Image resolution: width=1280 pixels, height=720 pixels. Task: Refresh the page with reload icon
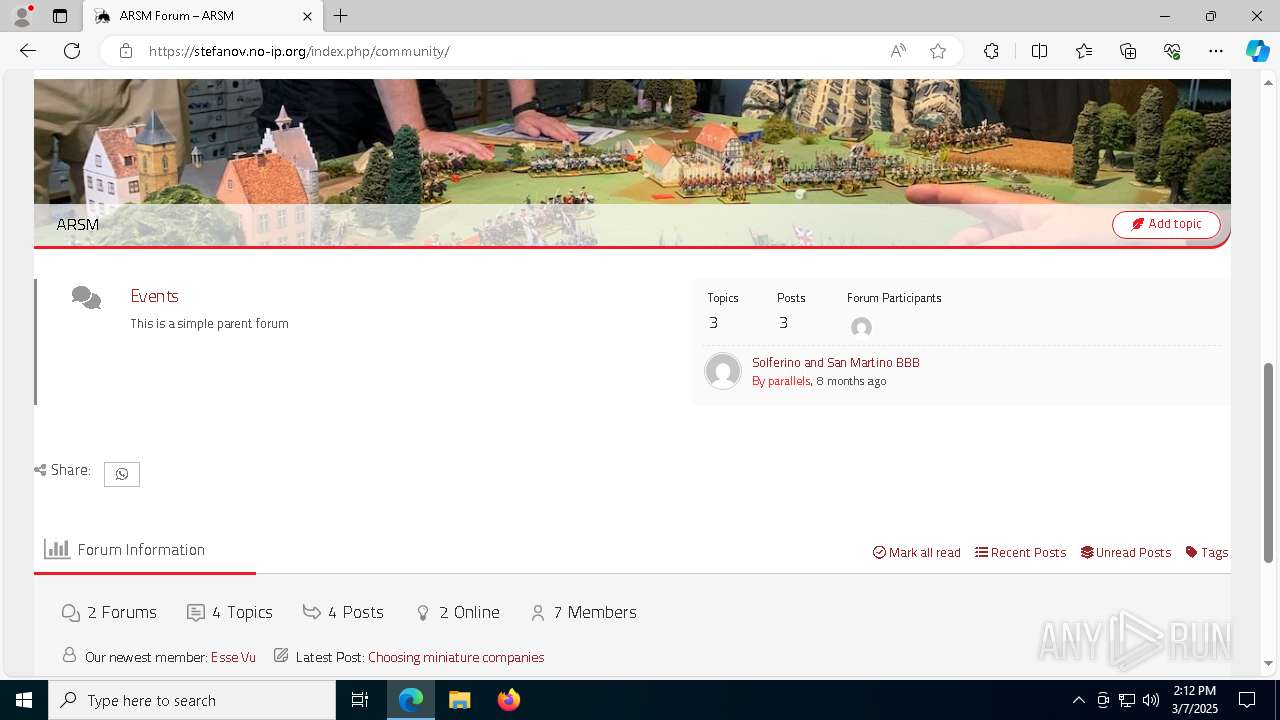[x=72, y=51]
